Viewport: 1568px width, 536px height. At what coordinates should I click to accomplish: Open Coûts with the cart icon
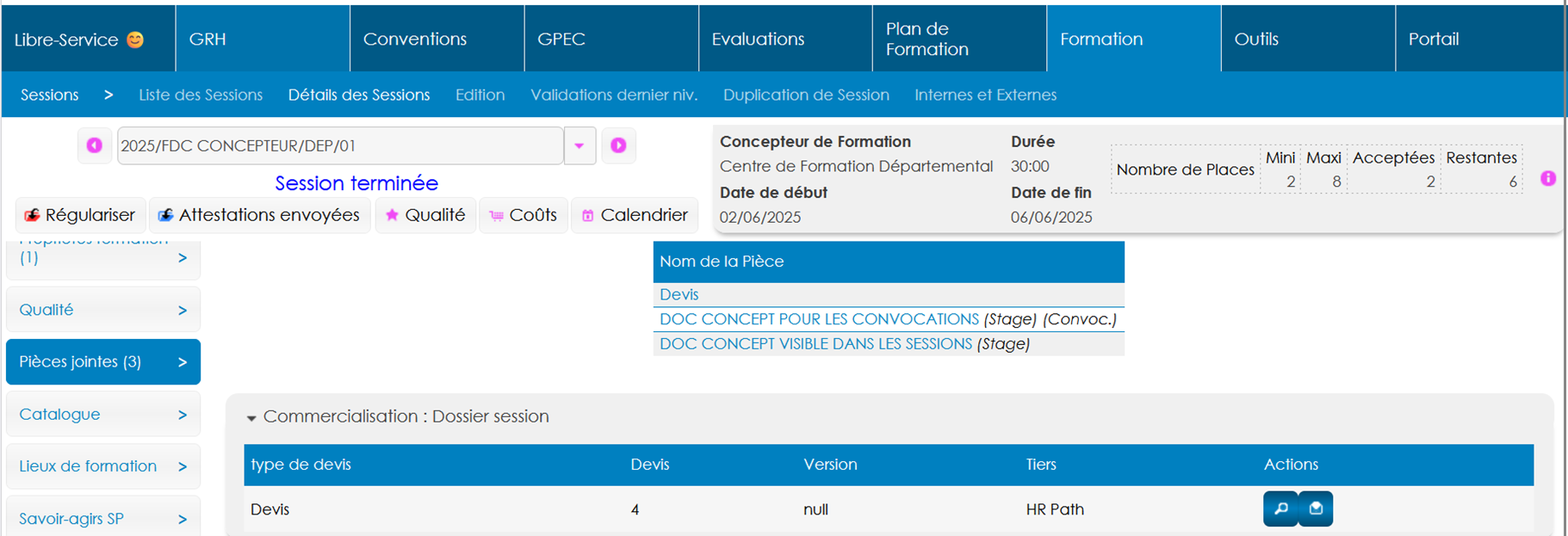tap(523, 215)
